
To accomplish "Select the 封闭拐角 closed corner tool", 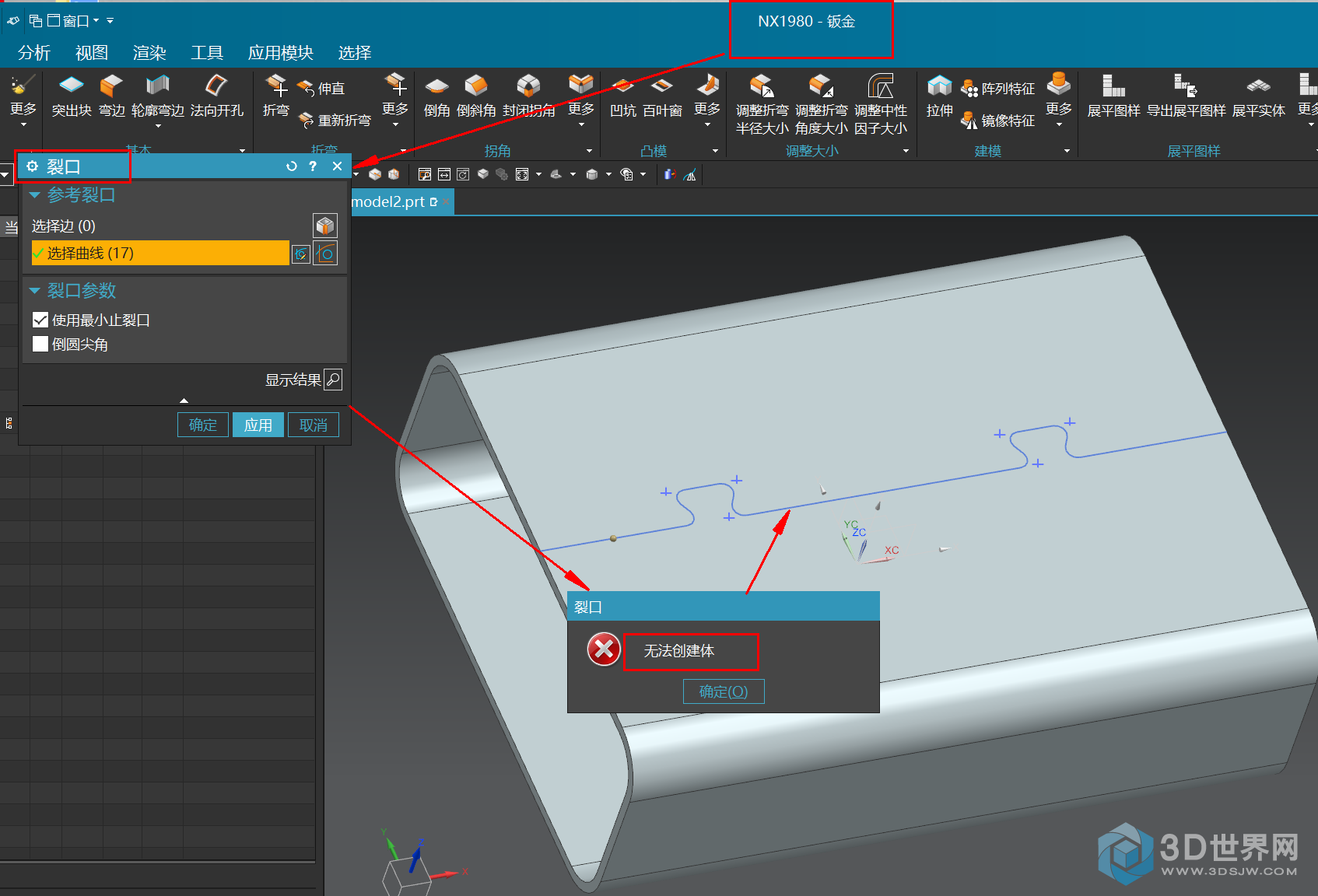I will click(x=528, y=96).
